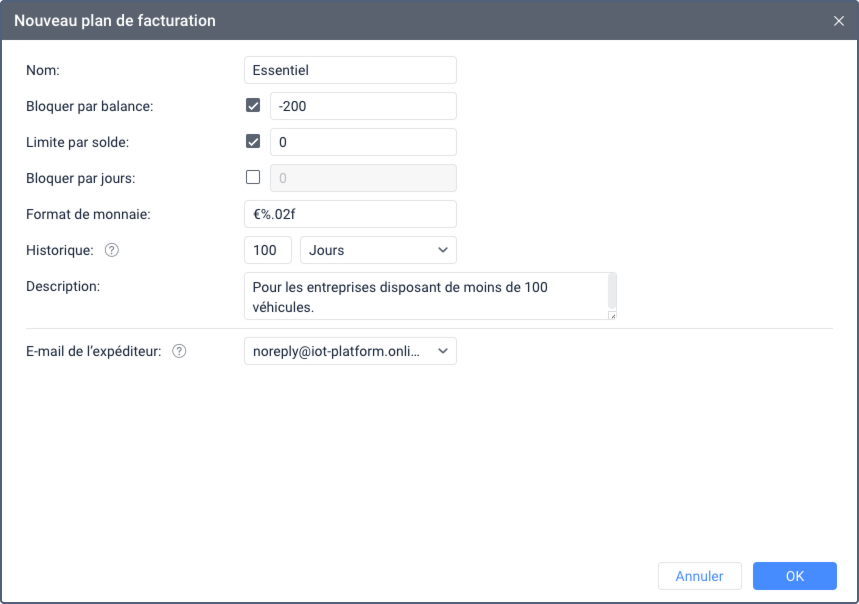Enable the Bloquer par jours checkbox
This screenshot has width=859, height=604.
(253, 178)
